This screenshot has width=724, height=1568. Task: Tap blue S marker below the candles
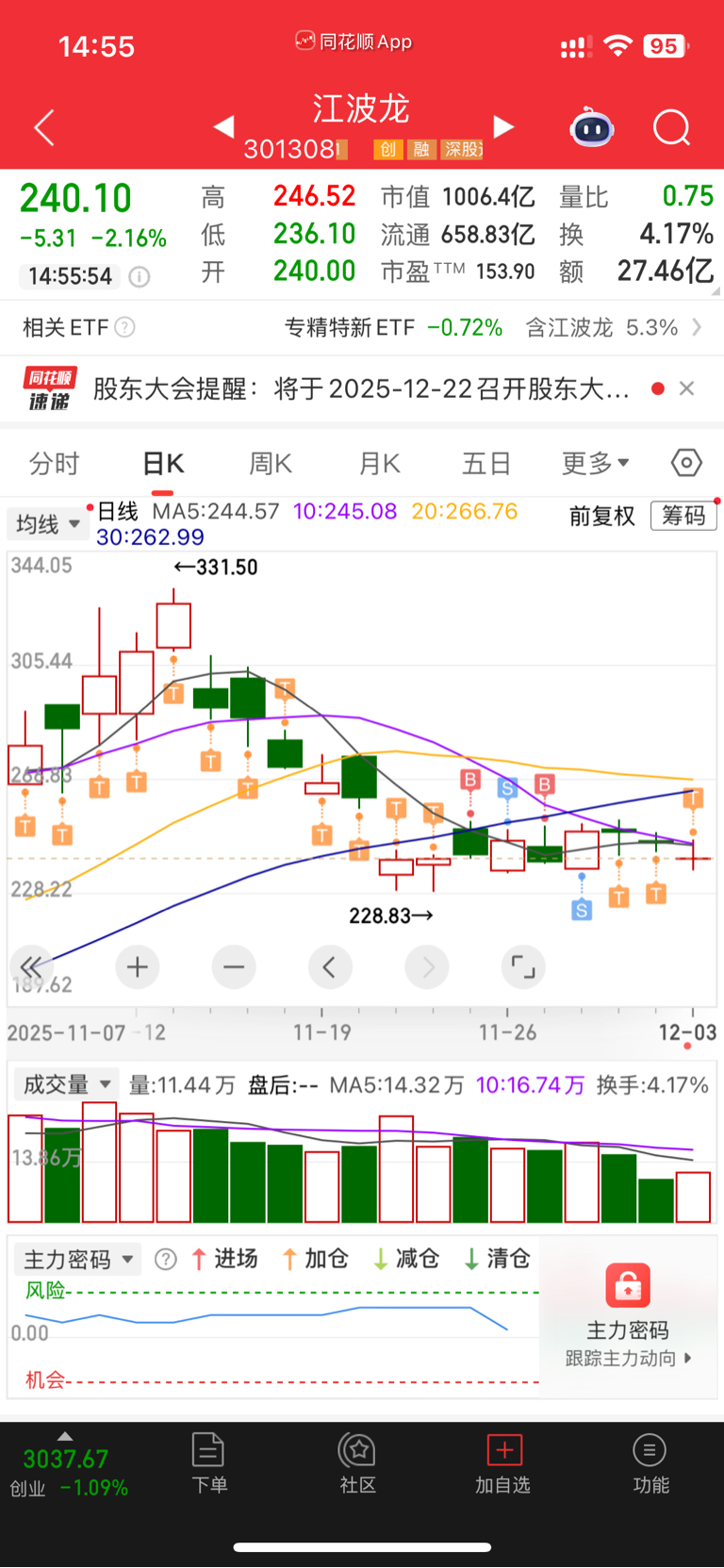(582, 910)
